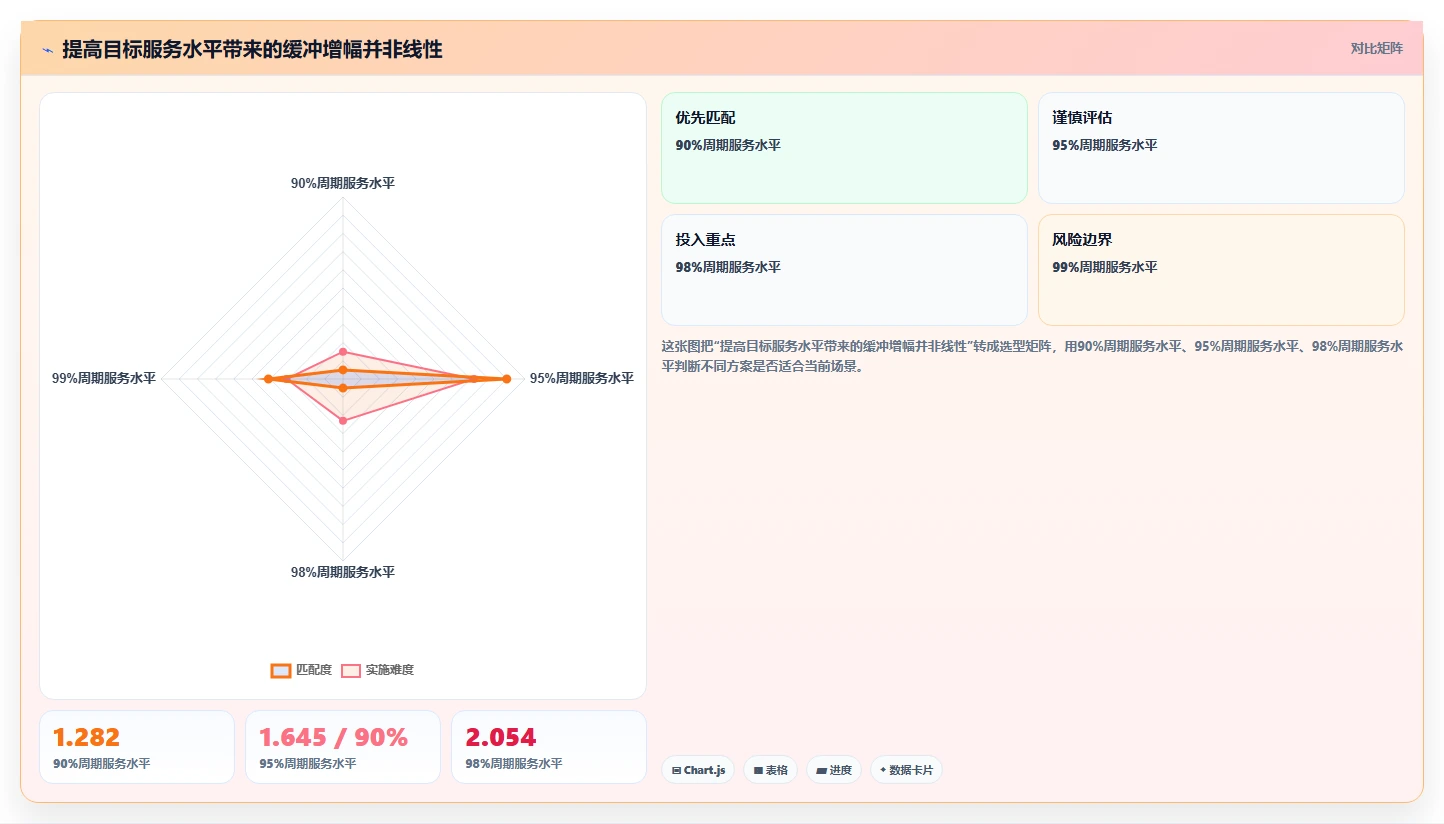Click the orange data point on 99% axis
The image size is (1444, 824).
[x=268, y=378]
